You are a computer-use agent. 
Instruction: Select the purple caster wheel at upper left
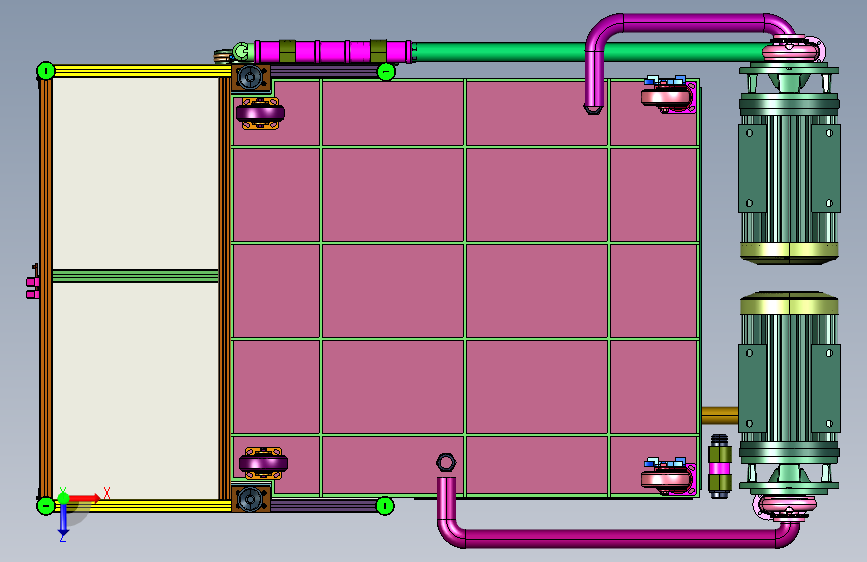(x=260, y=113)
